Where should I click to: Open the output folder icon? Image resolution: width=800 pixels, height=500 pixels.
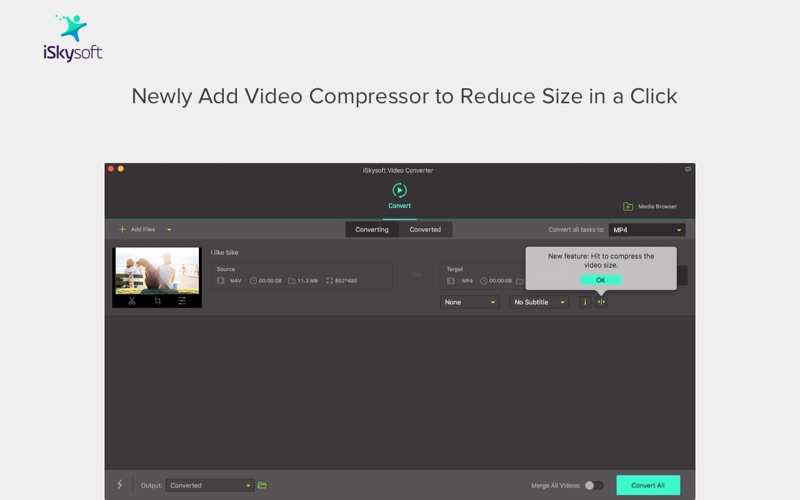pos(262,485)
